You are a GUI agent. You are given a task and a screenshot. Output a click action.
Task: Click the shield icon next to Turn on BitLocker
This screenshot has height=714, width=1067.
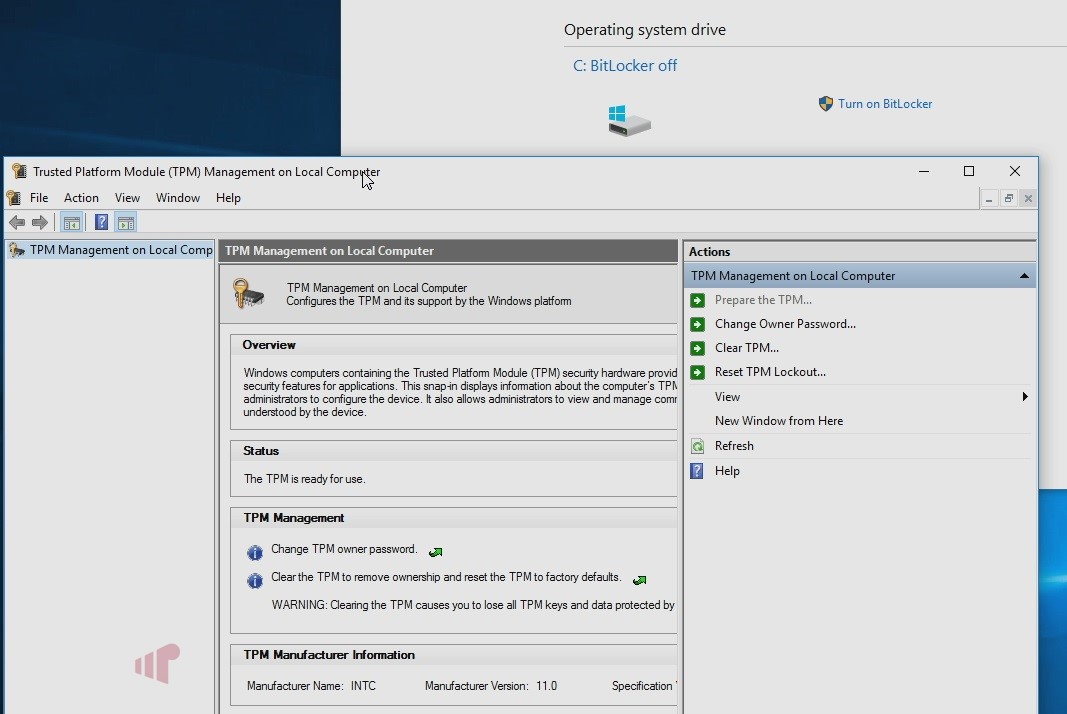tap(825, 103)
